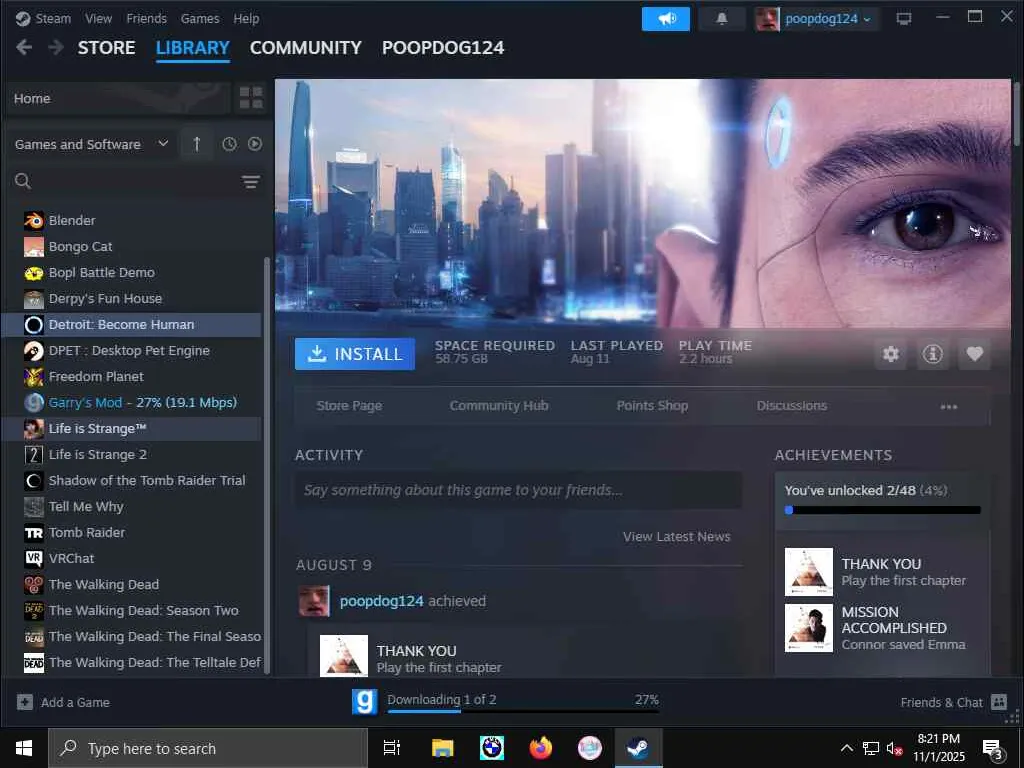Click the library search magnifier icon

[x=23, y=181]
